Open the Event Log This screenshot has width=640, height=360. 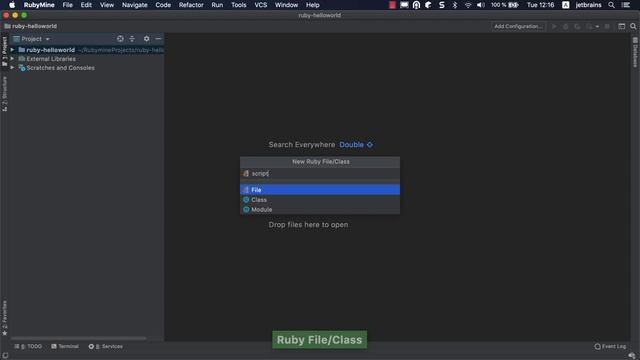pyautogui.click(x=610, y=346)
